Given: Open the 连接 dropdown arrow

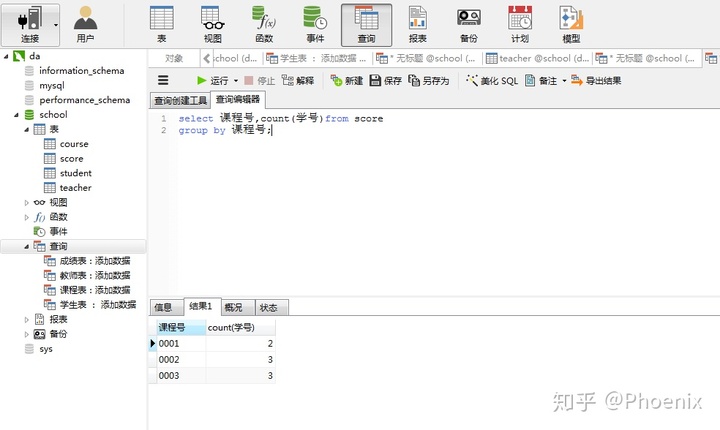Looking at the screenshot, I should tap(56, 25).
